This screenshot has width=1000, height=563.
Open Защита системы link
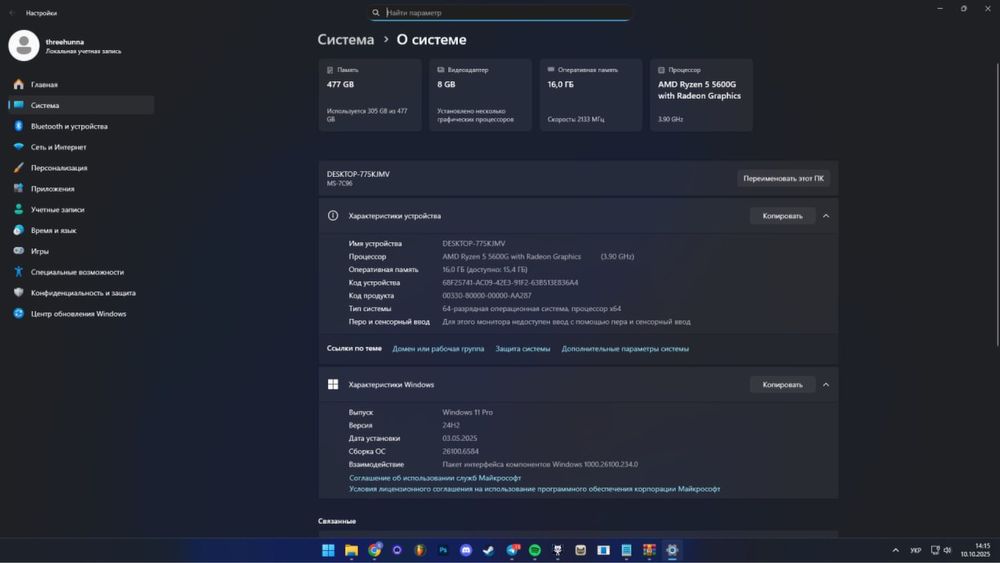tap(523, 349)
